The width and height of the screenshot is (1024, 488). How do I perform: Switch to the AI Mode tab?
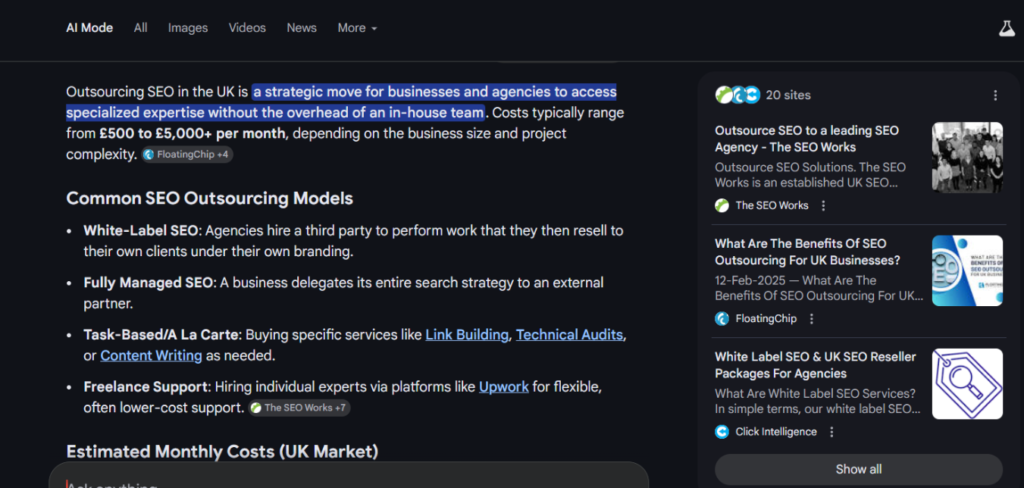(x=89, y=28)
